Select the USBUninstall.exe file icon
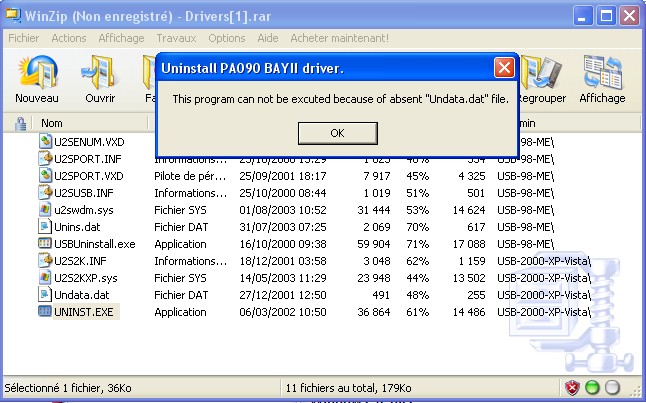Image resolution: width=646 pixels, height=403 pixels. tap(45, 244)
